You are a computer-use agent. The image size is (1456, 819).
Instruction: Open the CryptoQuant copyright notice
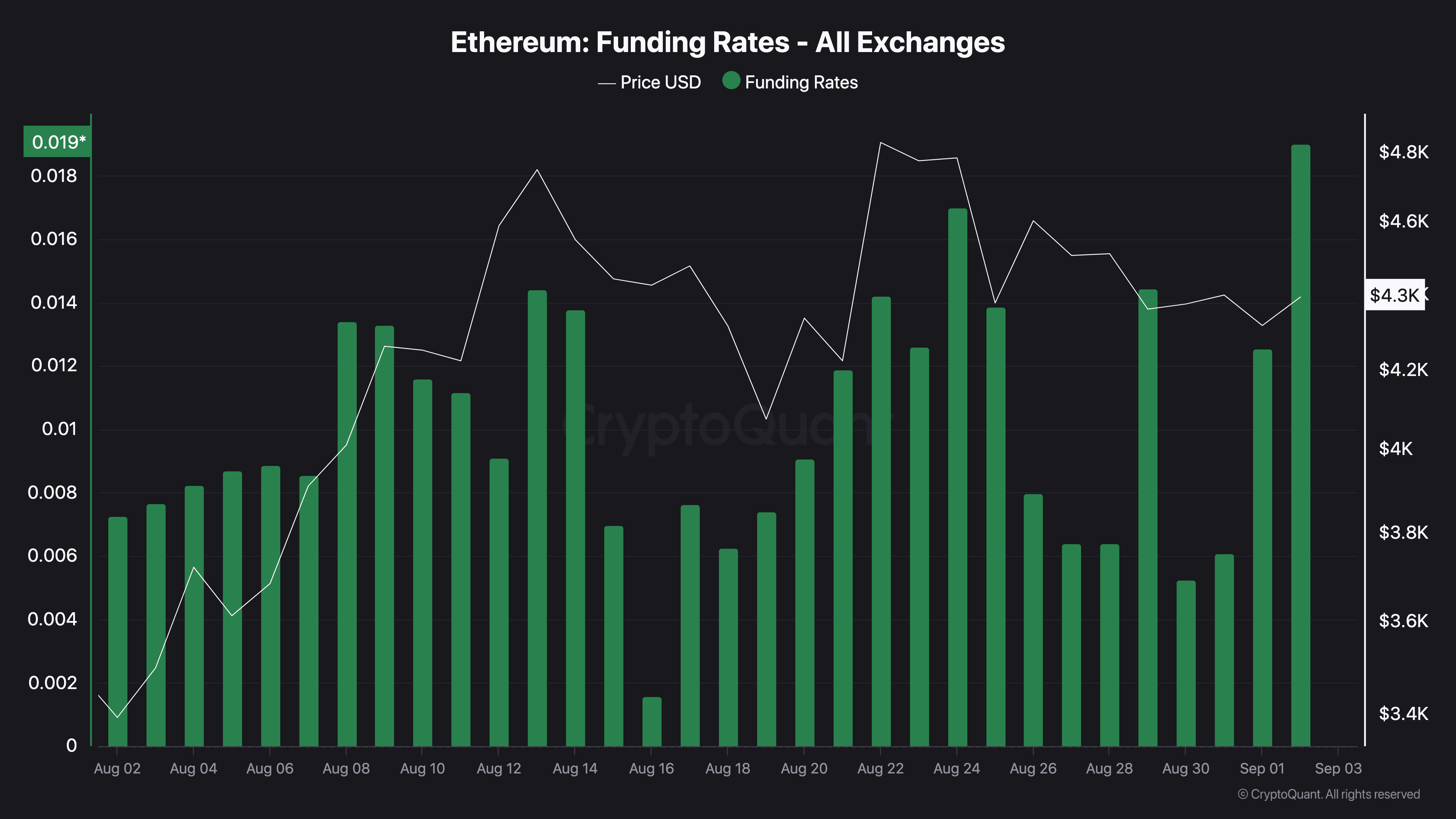coord(1328,794)
